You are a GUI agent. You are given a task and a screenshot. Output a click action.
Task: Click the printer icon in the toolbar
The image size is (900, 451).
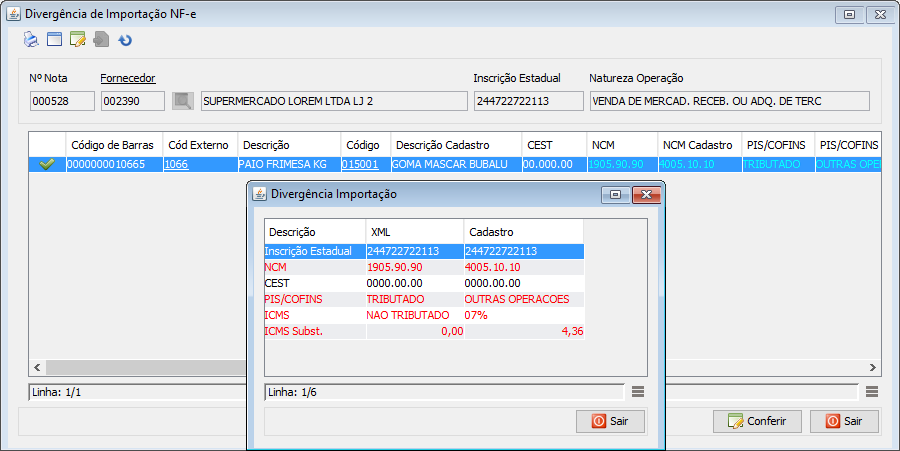coord(31,40)
